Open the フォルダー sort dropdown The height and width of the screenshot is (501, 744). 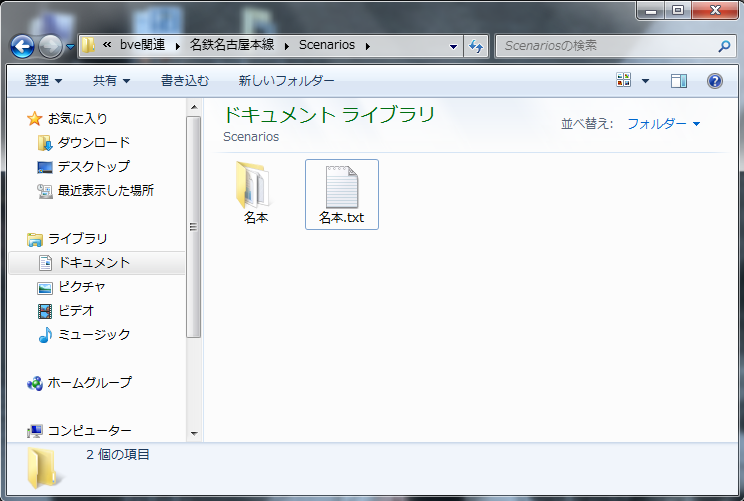click(663, 124)
